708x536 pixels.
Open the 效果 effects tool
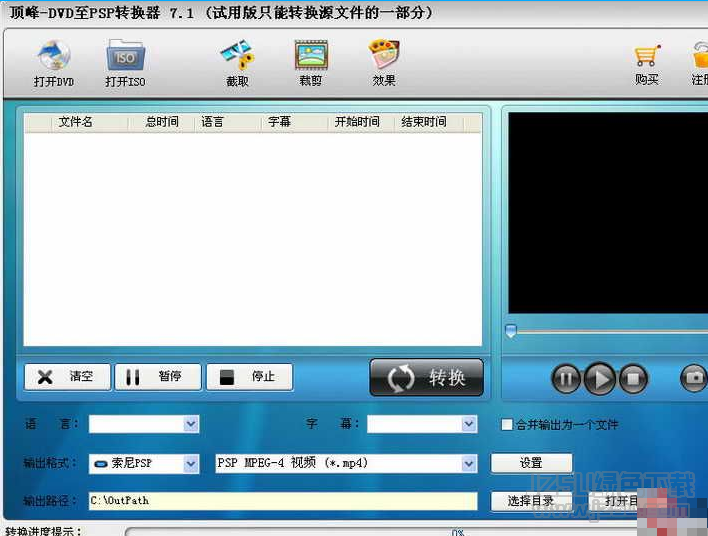(x=384, y=64)
